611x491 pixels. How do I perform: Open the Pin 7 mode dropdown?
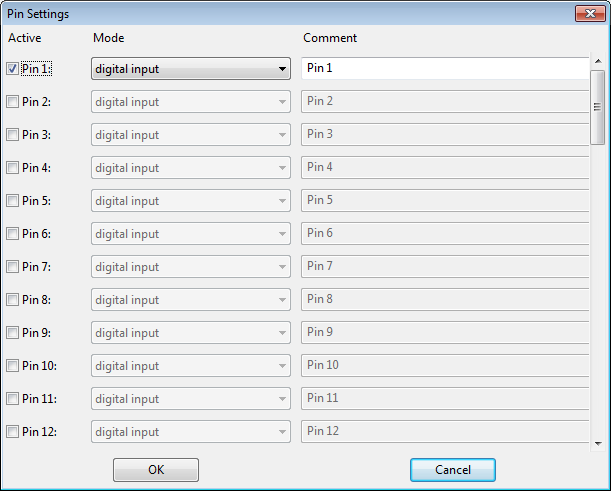pyautogui.click(x=191, y=267)
